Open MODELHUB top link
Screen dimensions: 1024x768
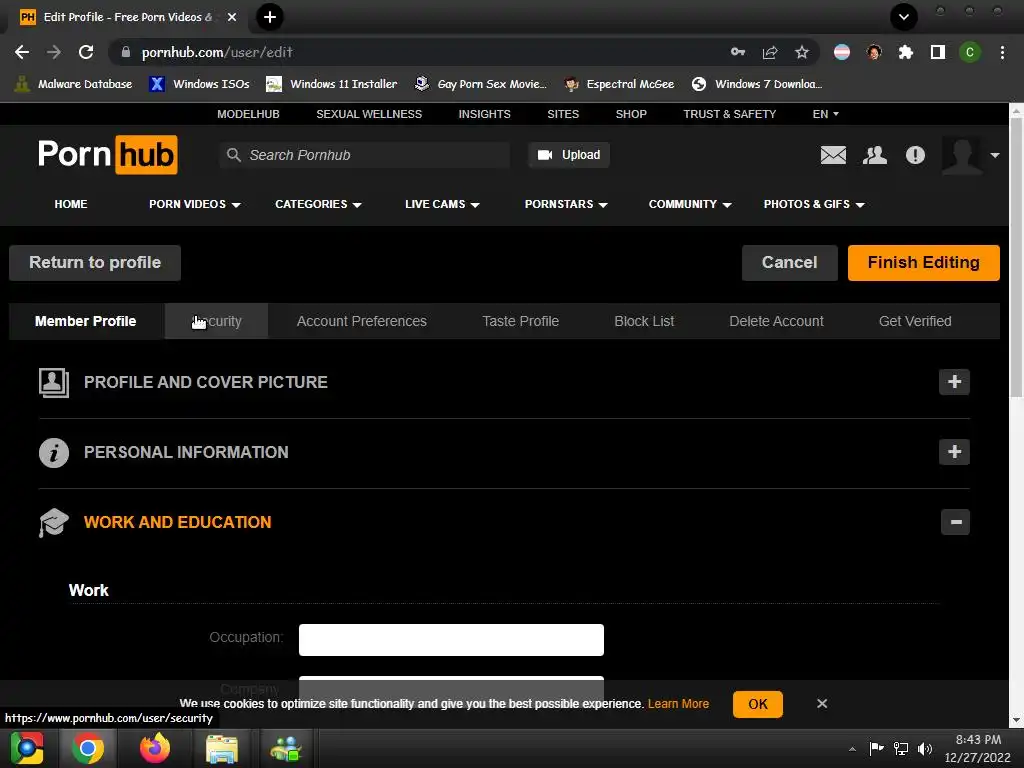[248, 114]
